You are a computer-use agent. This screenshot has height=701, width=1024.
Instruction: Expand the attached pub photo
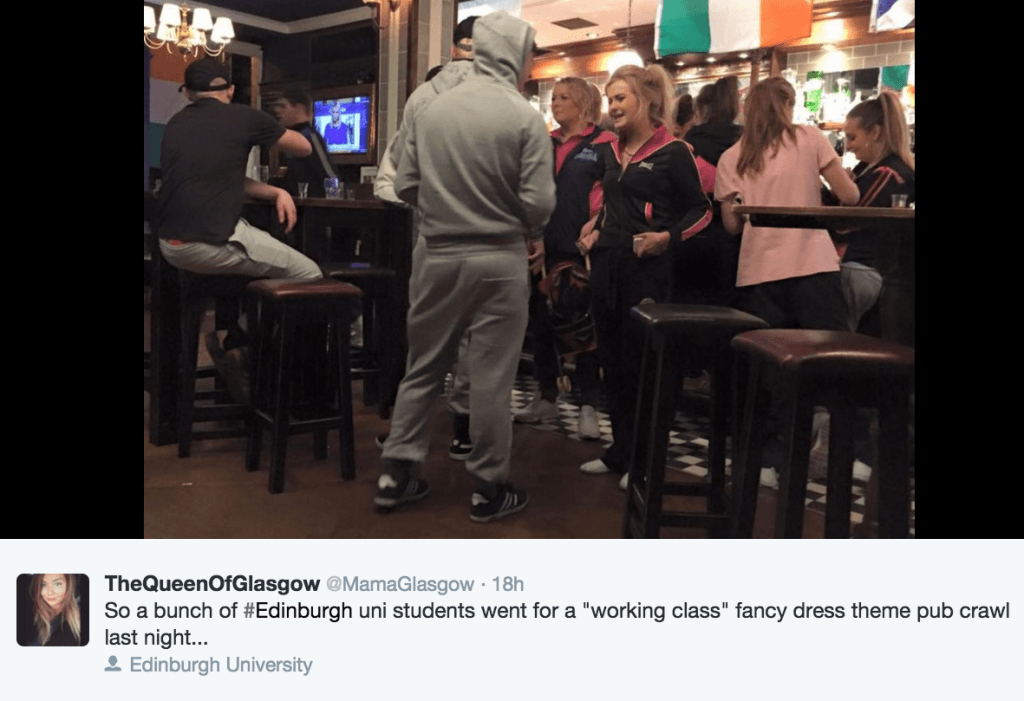[x=529, y=269]
